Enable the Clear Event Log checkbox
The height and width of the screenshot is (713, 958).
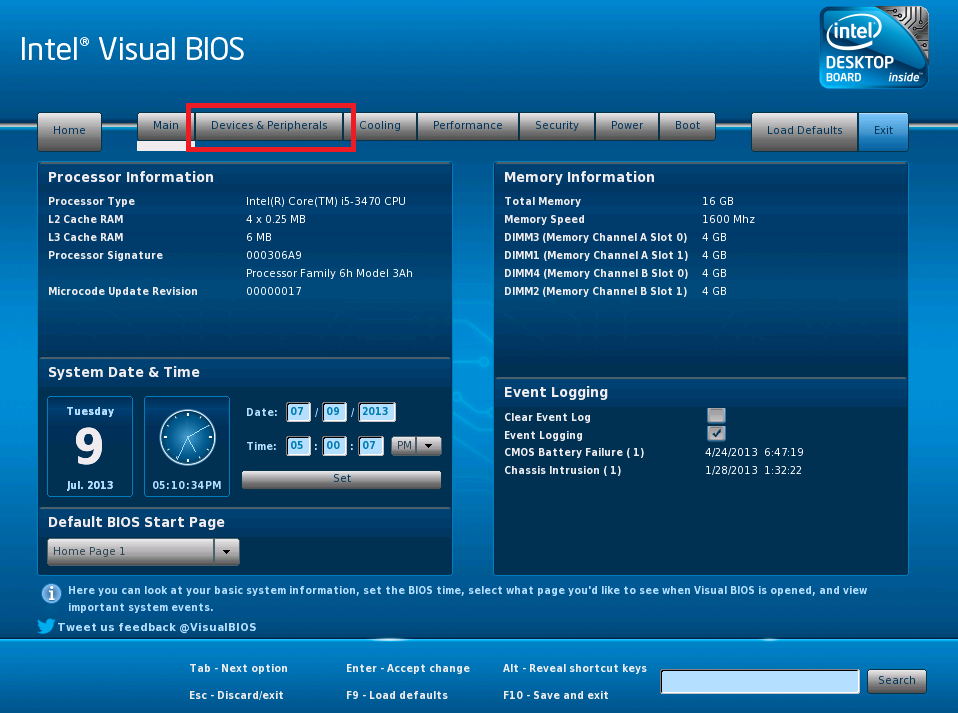pos(716,415)
